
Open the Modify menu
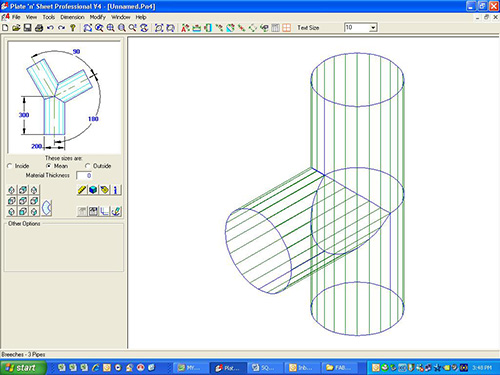(x=98, y=17)
